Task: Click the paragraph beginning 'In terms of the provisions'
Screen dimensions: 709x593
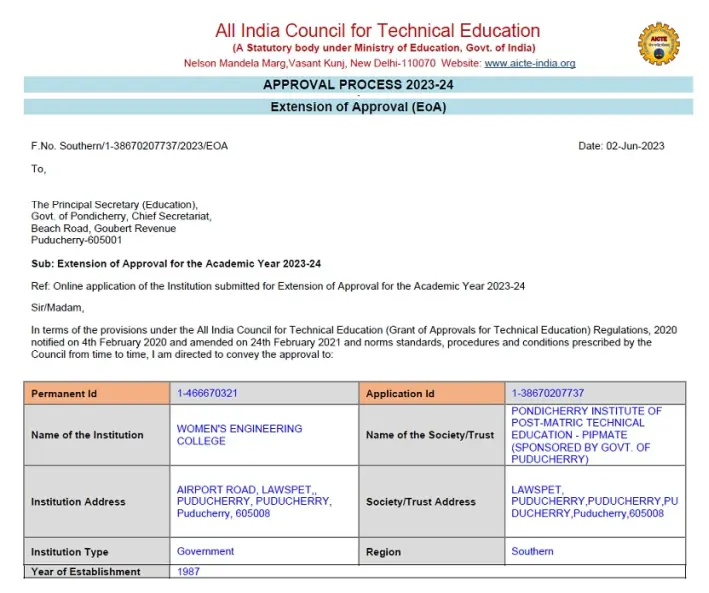Action: coord(354,342)
